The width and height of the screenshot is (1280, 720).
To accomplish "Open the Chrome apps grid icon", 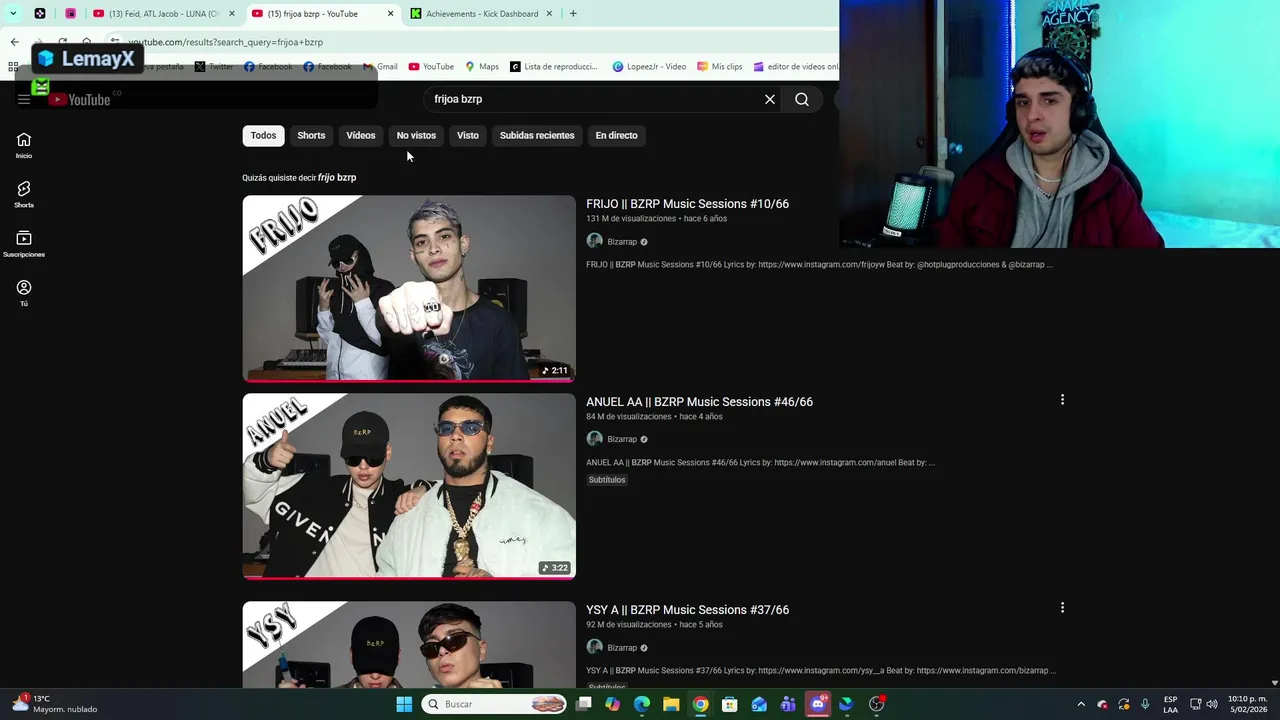I will pyautogui.click(x=13, y=67).
